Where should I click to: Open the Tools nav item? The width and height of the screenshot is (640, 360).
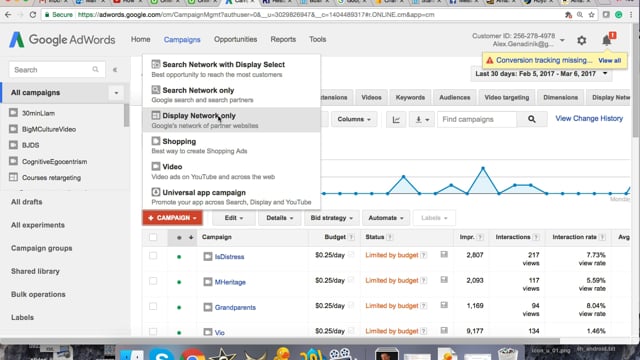click(x=318, y=40)
